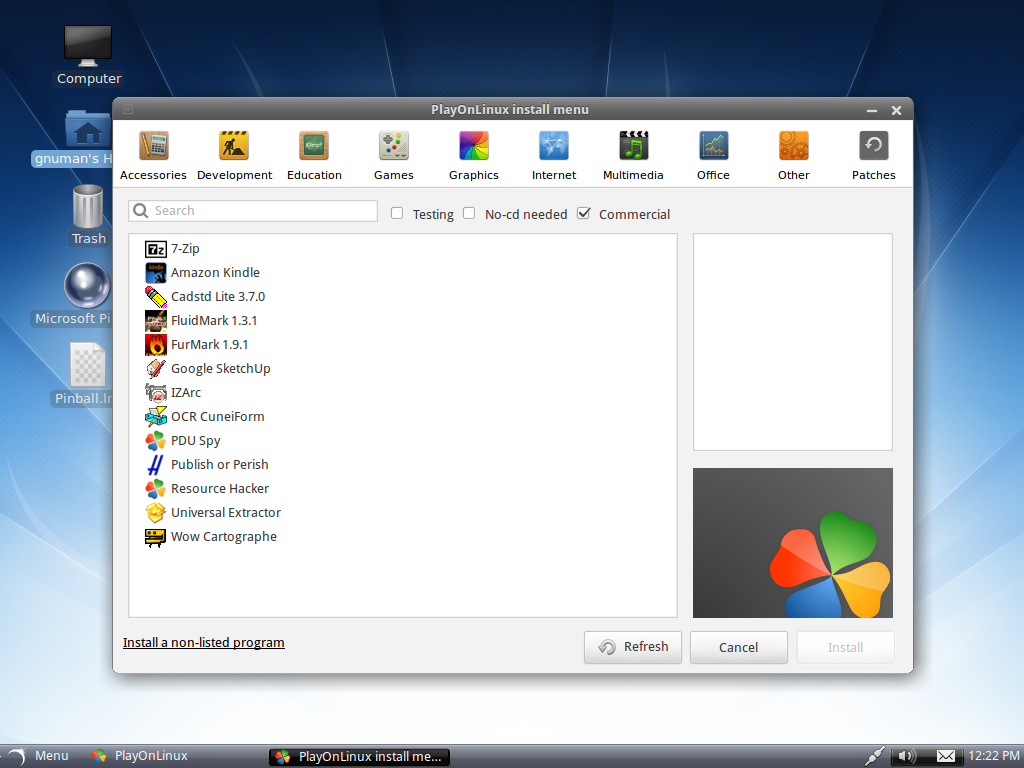This screenshot has width=1024, height=768.
Task: Open the mail envelope tray icon
Action: coord(946,756)
